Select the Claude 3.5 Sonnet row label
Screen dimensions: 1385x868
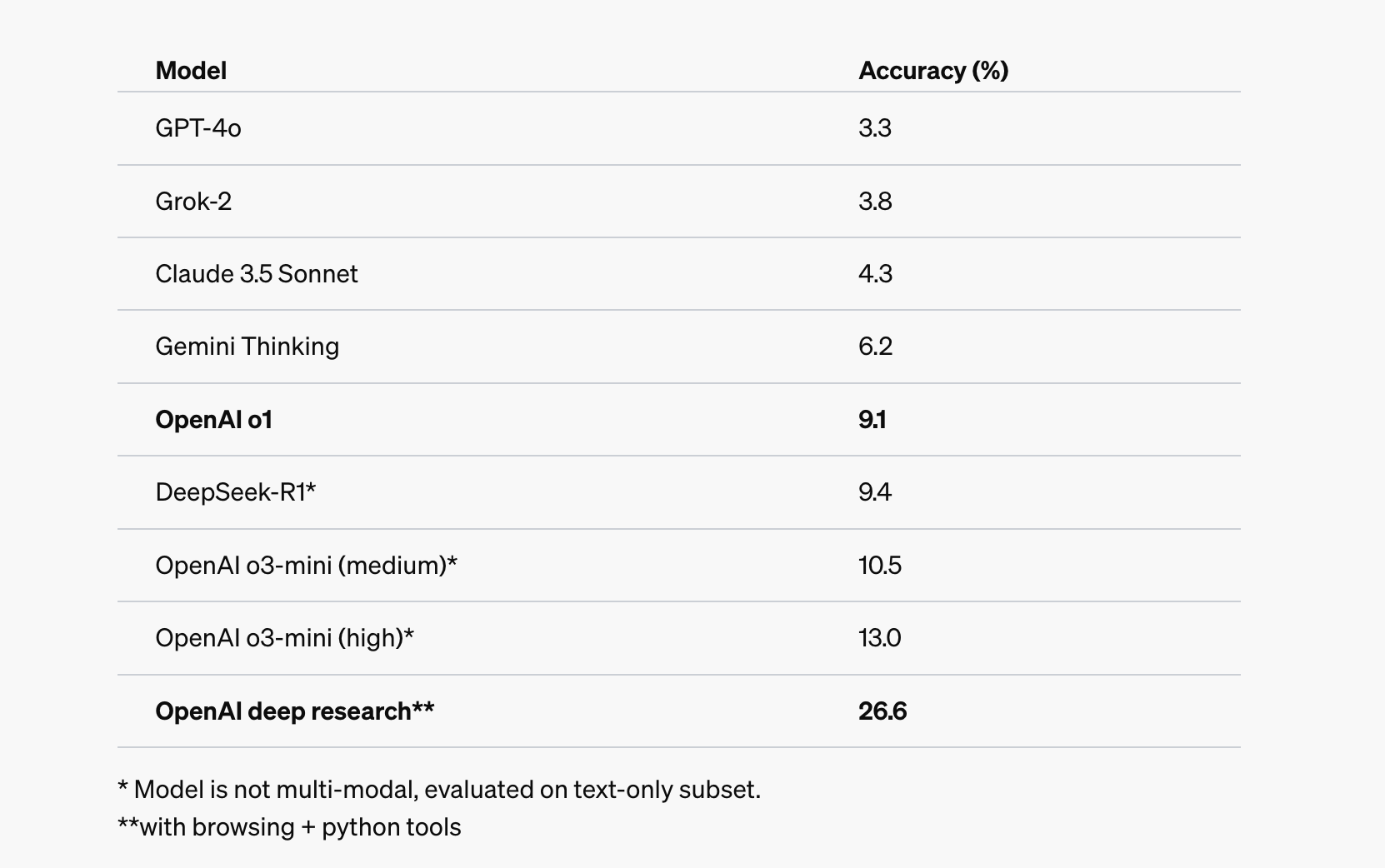257,274
